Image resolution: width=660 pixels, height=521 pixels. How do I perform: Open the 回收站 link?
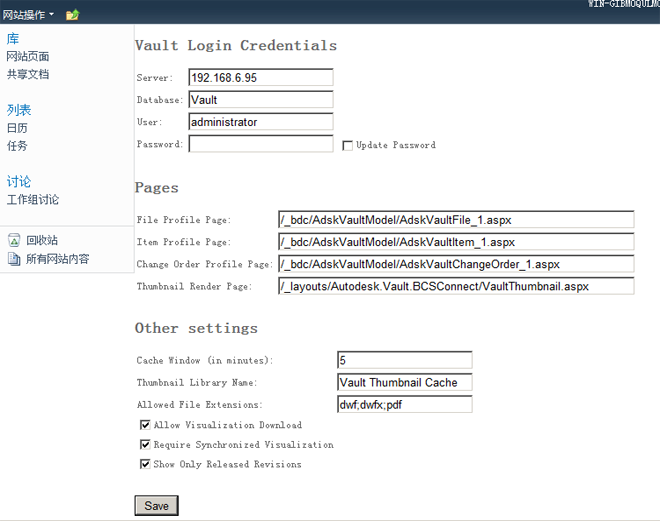[42, 240]
